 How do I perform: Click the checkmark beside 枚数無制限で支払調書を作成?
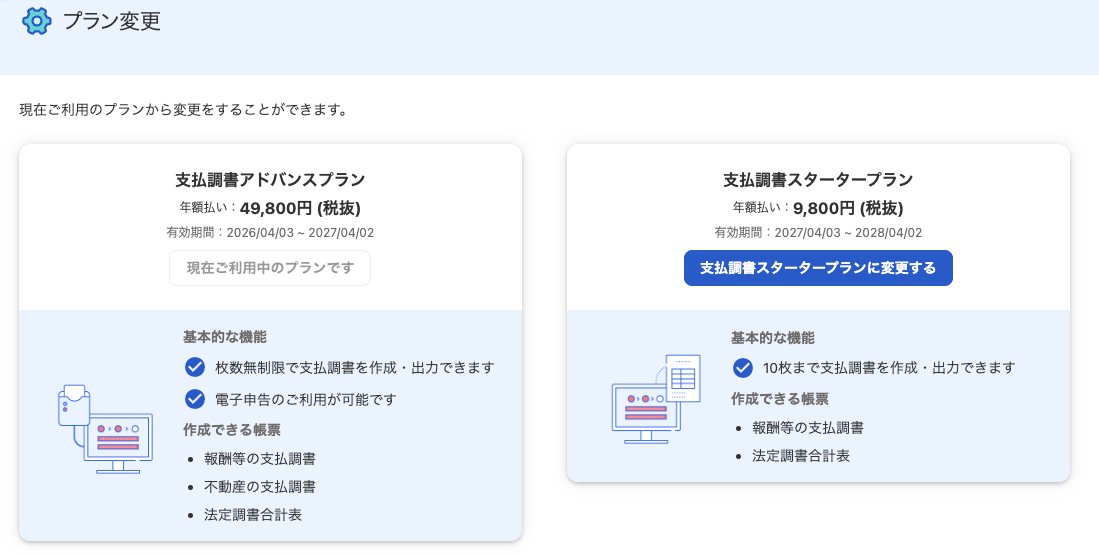[194, 367]
